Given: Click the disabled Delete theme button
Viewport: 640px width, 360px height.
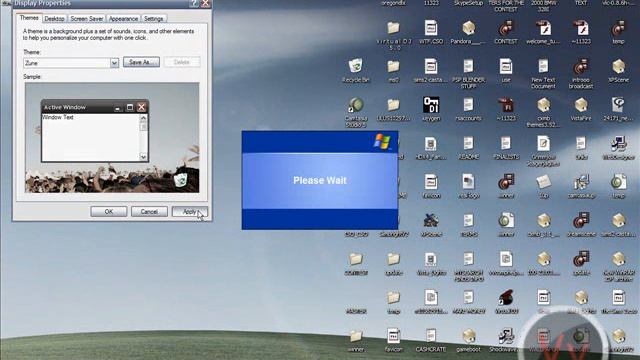Looking at the screenshot, I should point(182,62).
